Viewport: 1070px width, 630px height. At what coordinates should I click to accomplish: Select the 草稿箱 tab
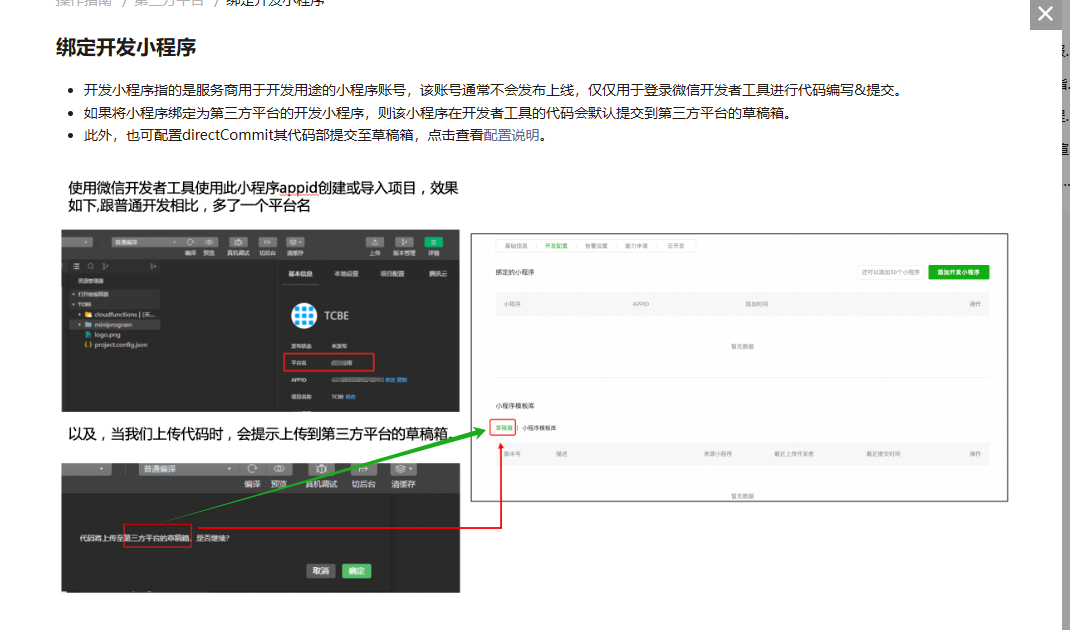click(x=504, y=428)
